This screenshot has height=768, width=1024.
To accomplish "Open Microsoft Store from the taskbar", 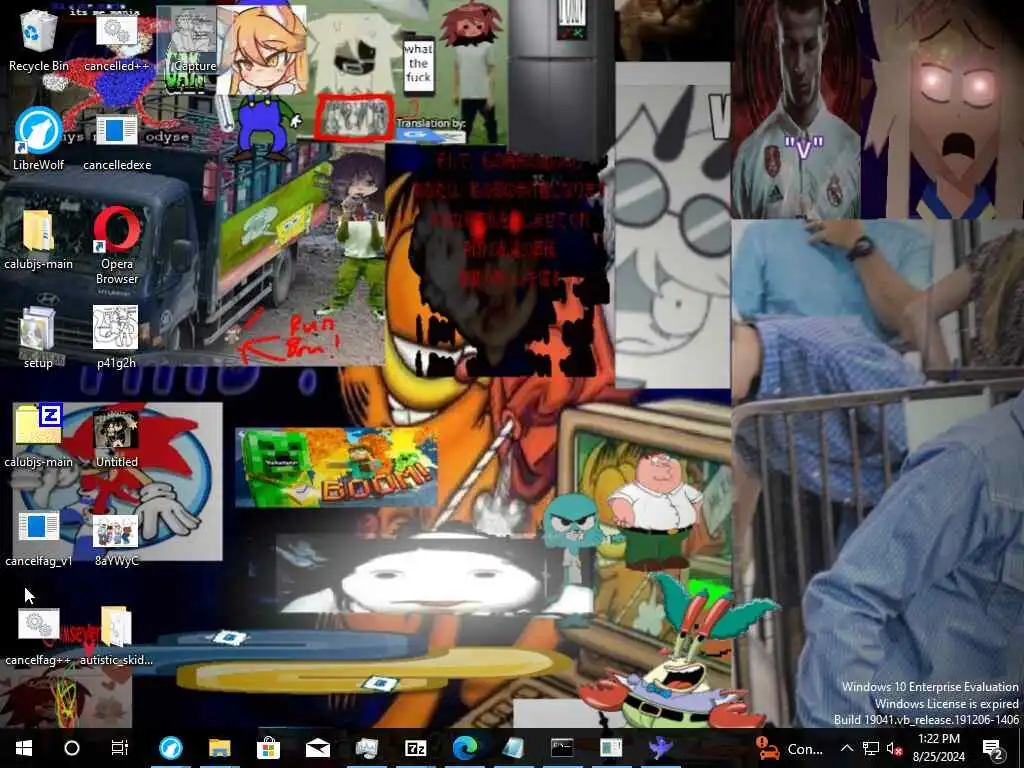I will pyautogui.click(x=268, y=748).
